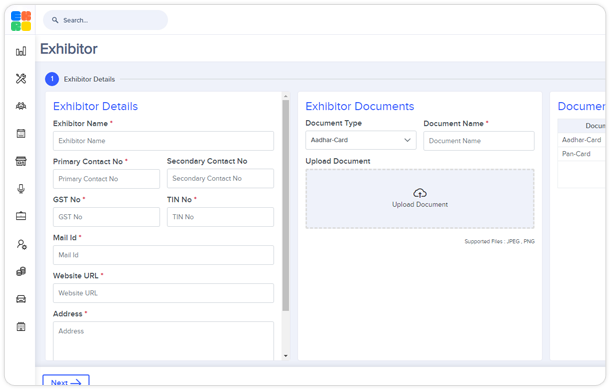The width and height of the screenshot is (610, 390).
Task: Click the Upload Document drop zone
Action: point(420,199)
